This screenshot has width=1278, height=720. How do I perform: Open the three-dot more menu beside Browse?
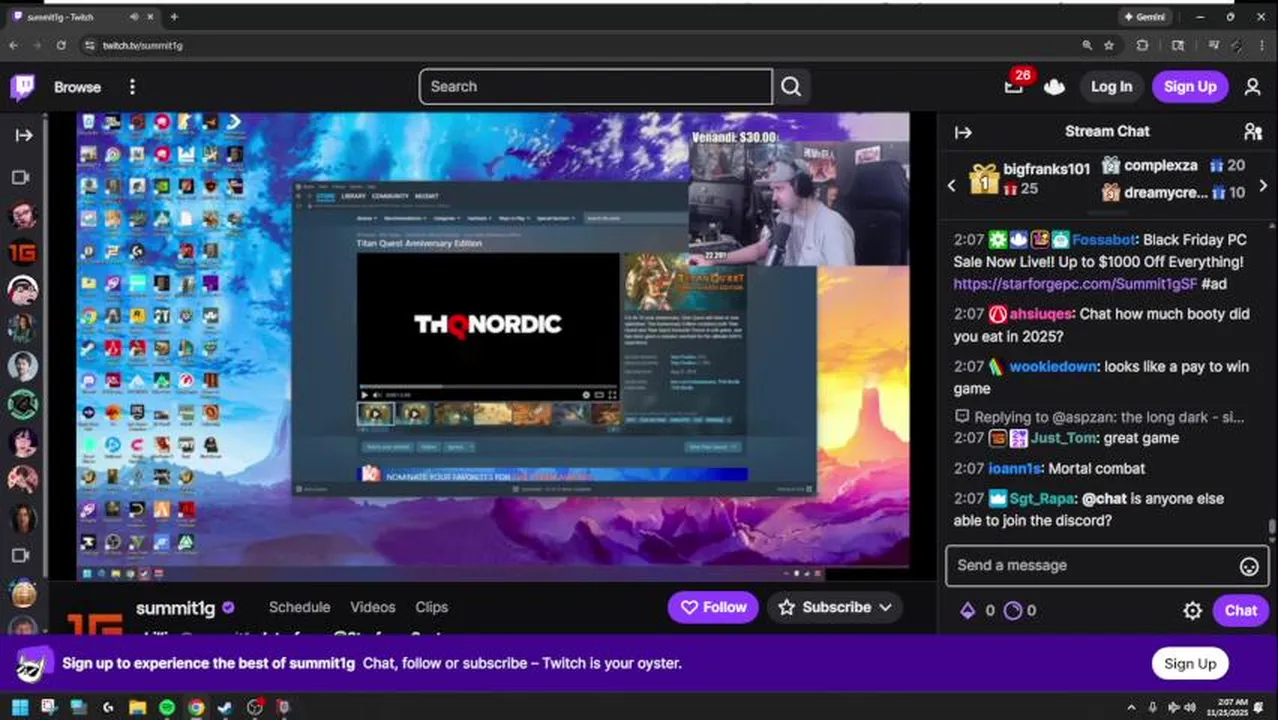point(132,87)
